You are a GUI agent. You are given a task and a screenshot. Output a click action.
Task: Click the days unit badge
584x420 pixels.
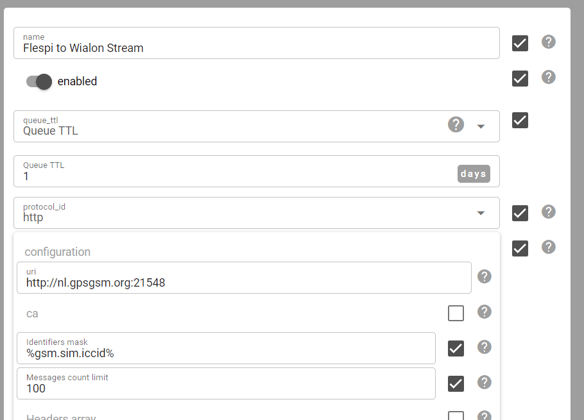pyautogui.click(x=474, y=174)
